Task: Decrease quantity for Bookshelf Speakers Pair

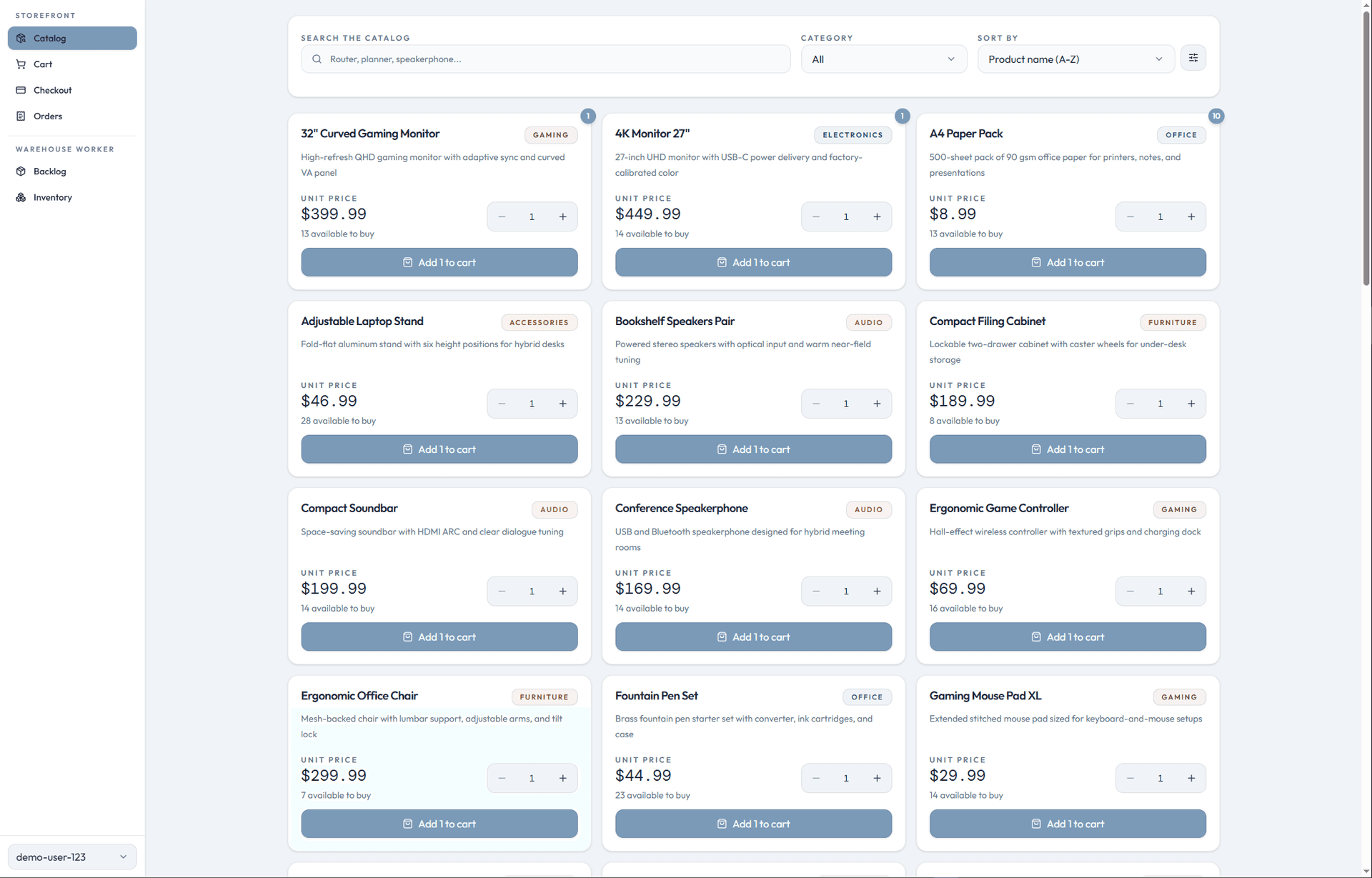Action: (816, 403)
